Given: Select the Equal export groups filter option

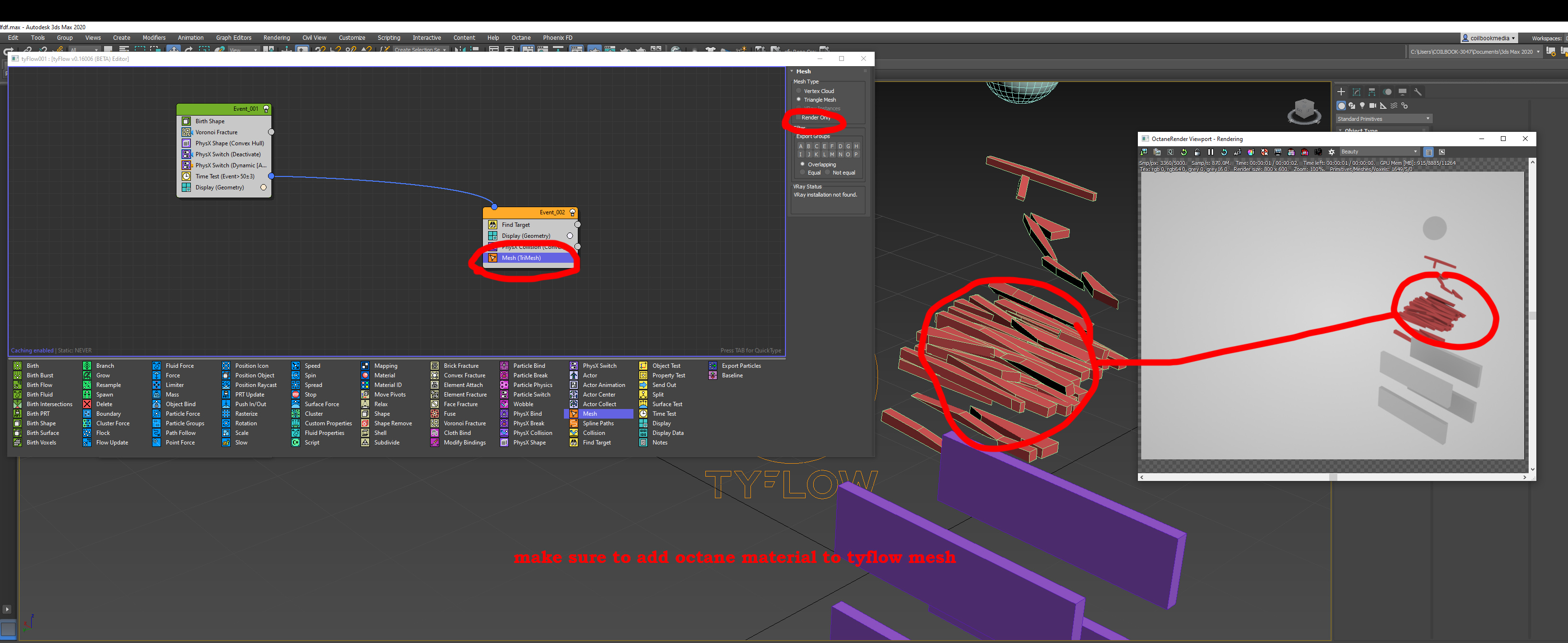Looking at the screenshot, I should 802,173.
